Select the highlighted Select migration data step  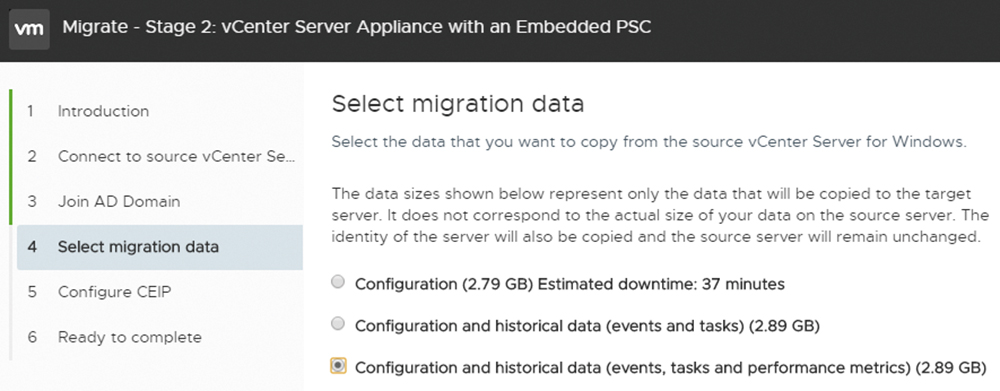point(160,247)
